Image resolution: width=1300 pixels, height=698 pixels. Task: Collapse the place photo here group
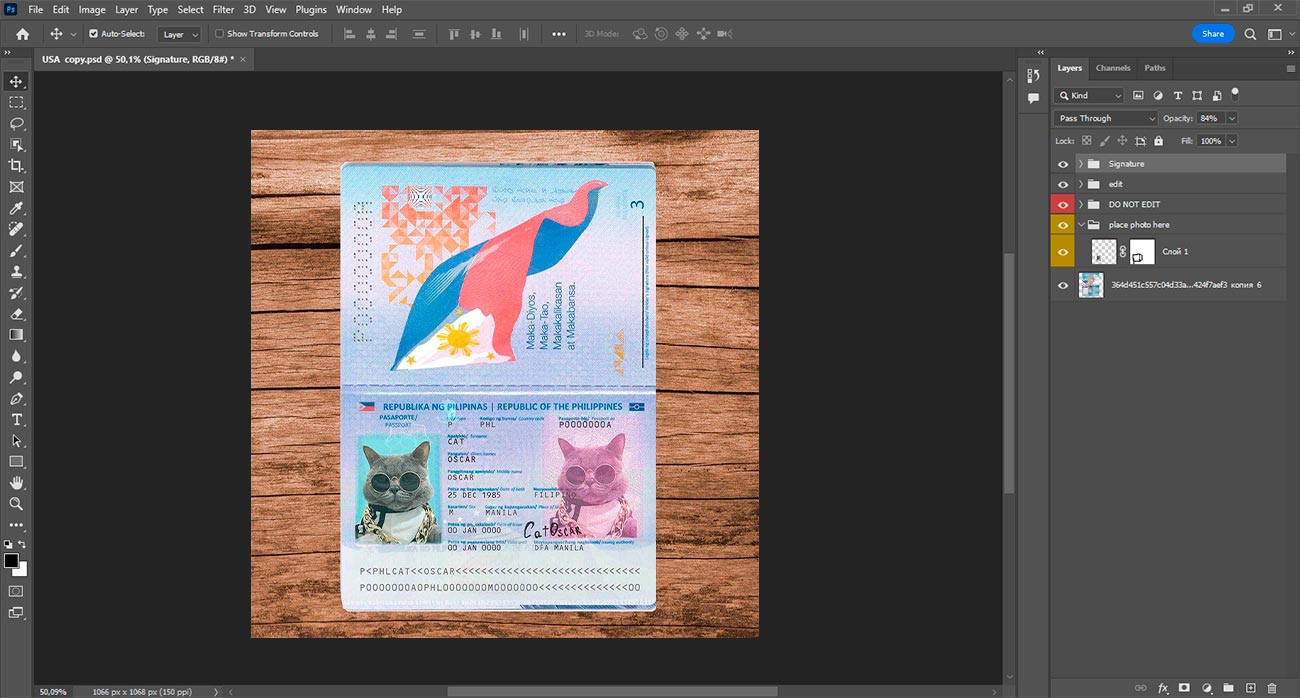(x=1081, y=225)
